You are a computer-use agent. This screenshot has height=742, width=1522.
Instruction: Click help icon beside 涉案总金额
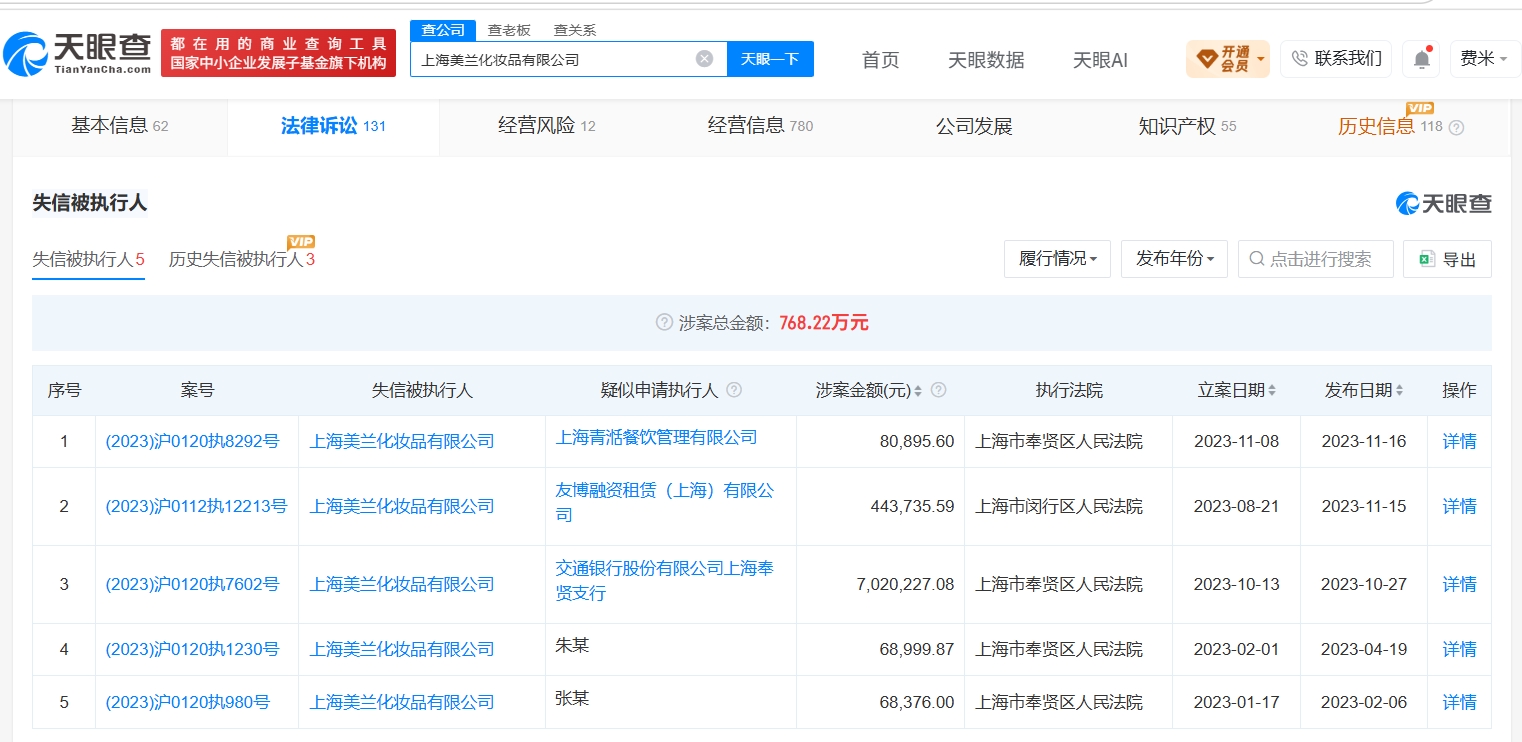[664, 322]
